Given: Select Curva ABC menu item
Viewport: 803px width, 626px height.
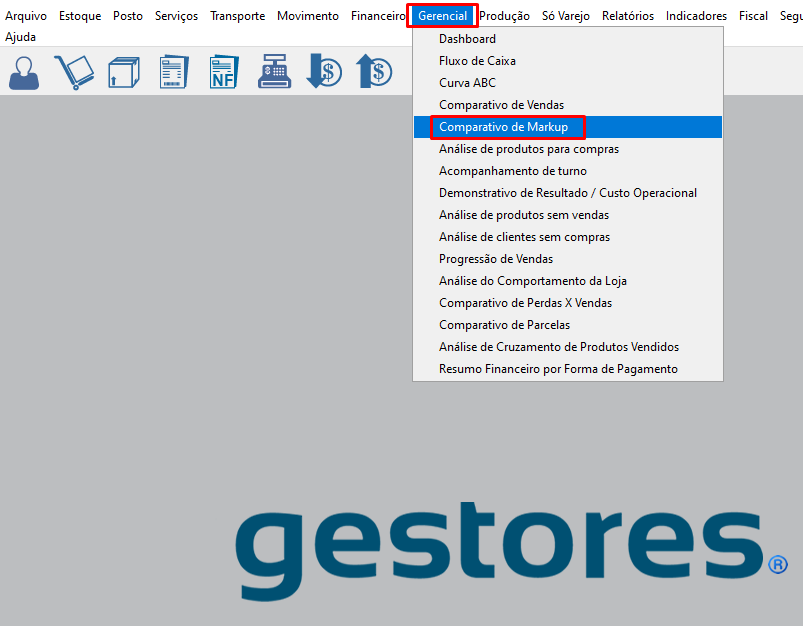Looking at the screenshot, I should click(x=467, y=83).
